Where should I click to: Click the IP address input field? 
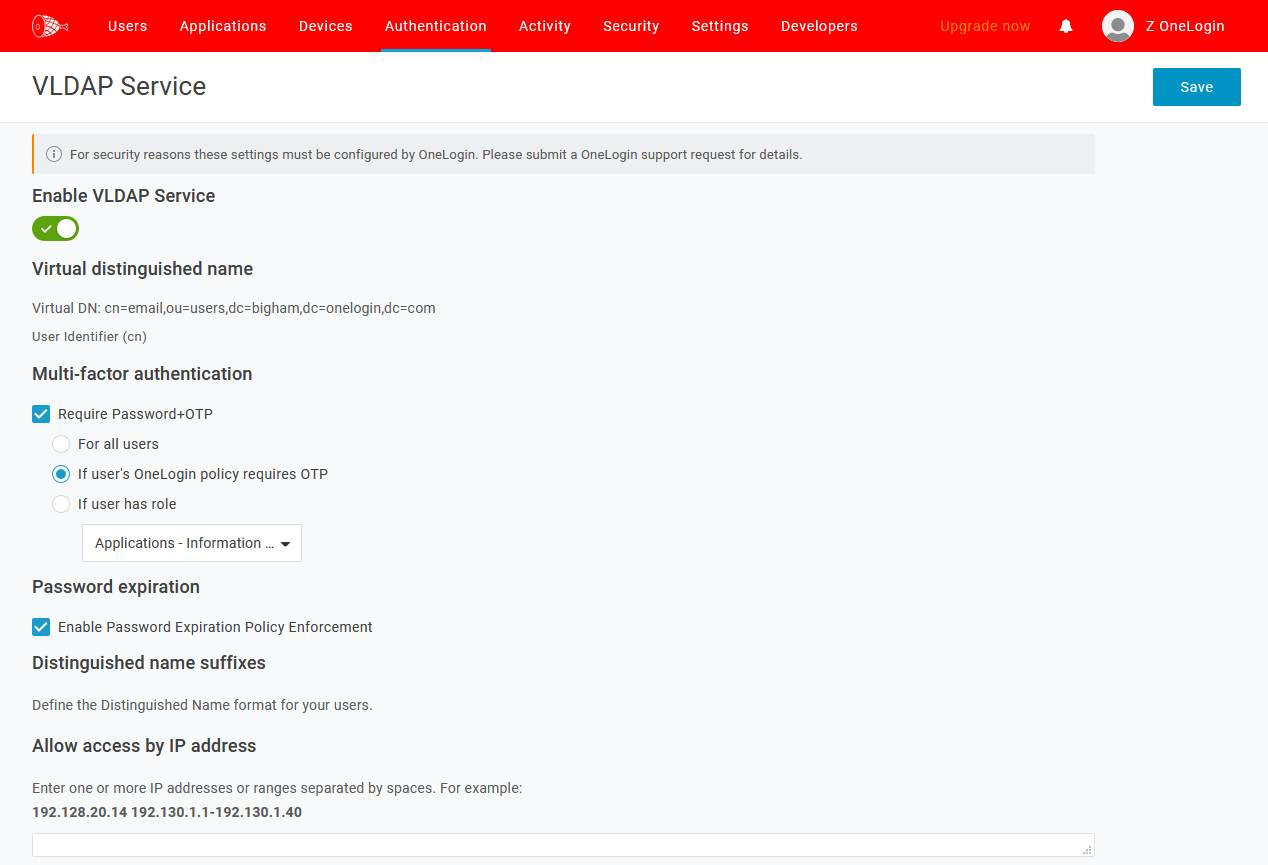563,845
